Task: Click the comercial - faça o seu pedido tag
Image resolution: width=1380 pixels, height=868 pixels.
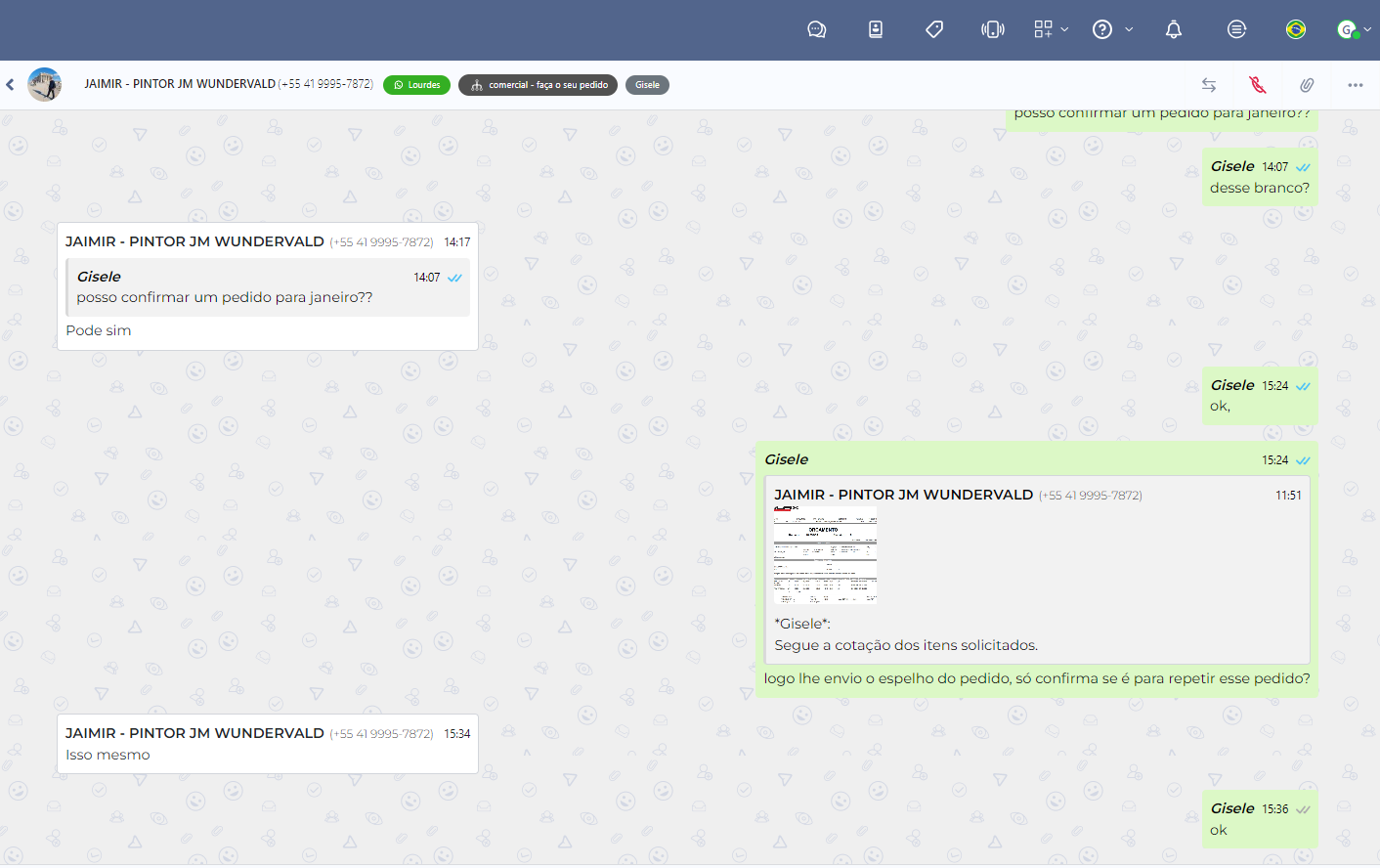Action: 538,85
